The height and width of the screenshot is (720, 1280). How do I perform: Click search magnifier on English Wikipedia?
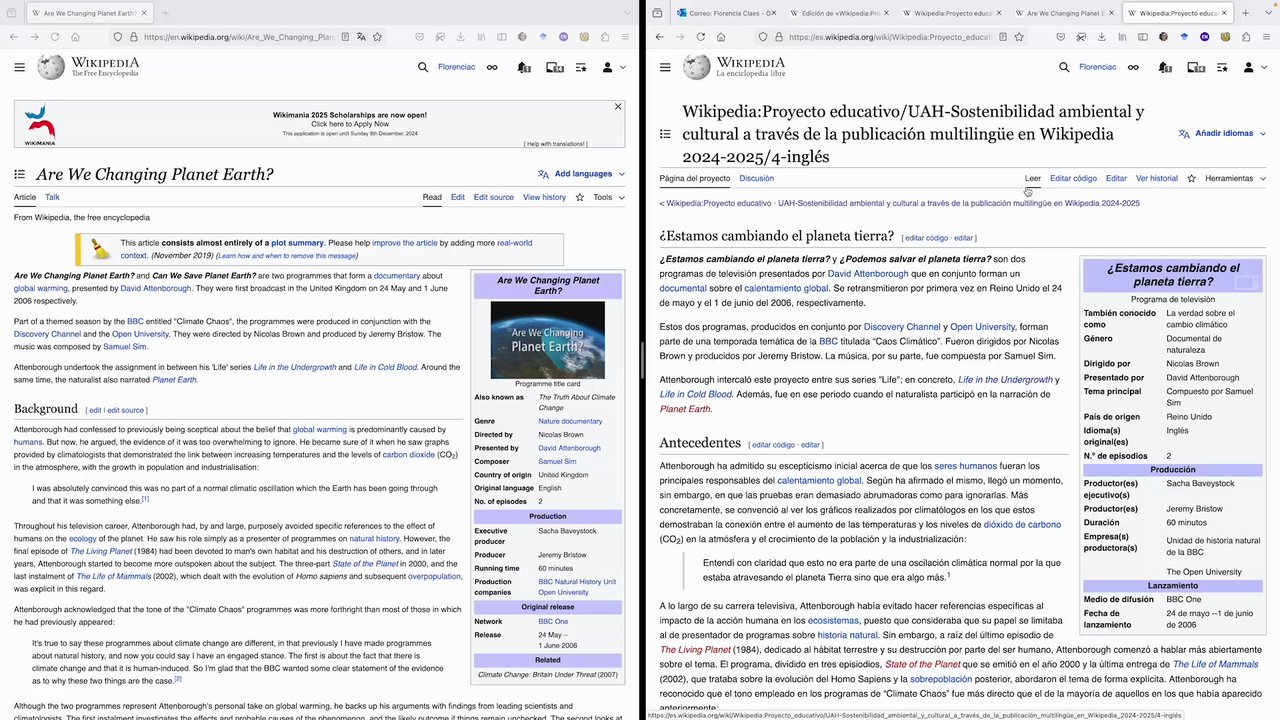423,67
